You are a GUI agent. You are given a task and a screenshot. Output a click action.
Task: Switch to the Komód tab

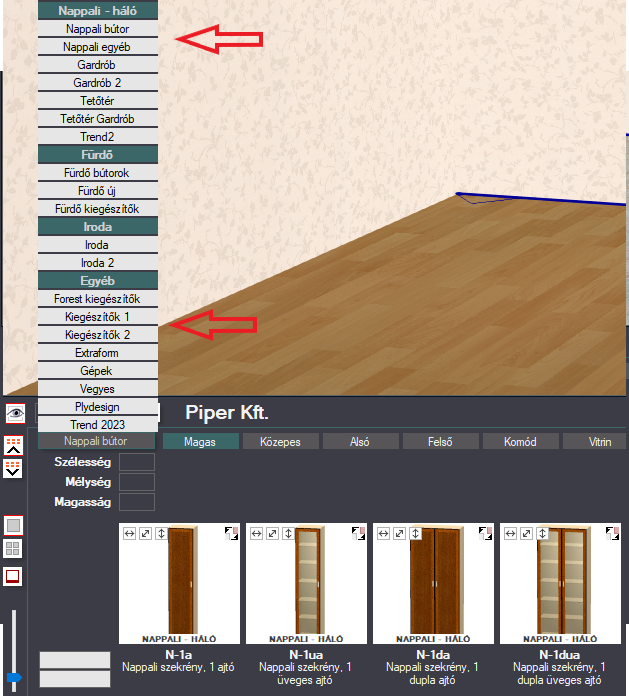tap(520, 442)
